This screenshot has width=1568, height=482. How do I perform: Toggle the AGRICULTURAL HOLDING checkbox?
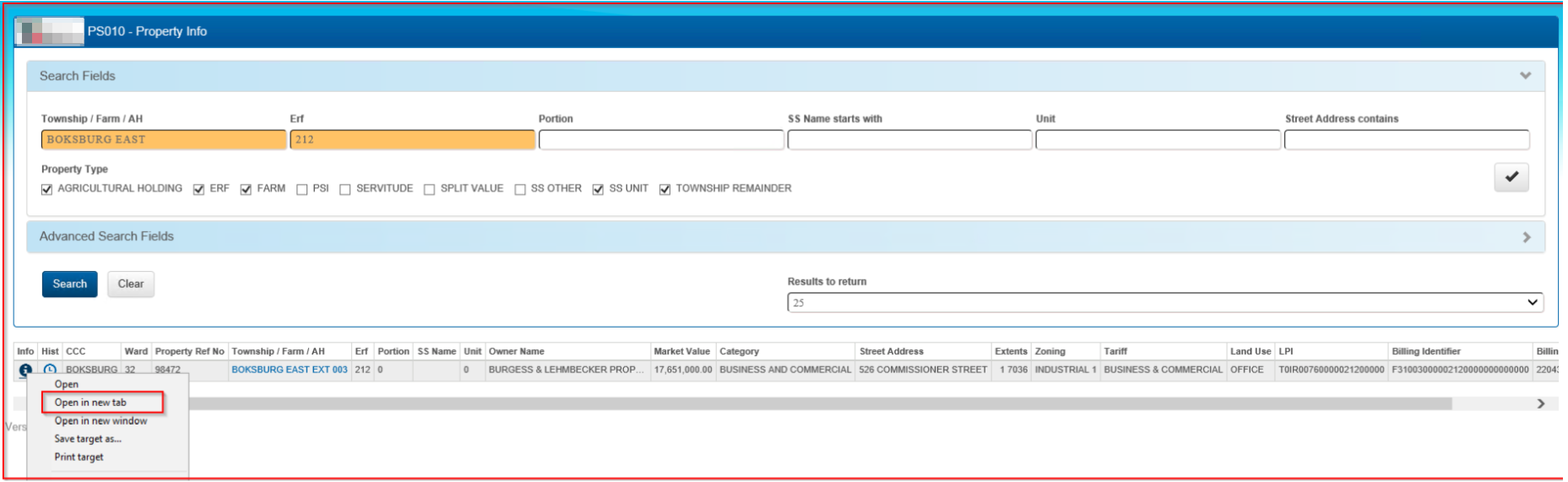click(47, 189)
